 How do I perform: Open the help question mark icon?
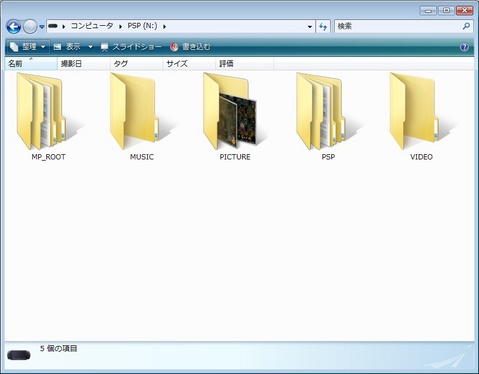pos(464,47)
